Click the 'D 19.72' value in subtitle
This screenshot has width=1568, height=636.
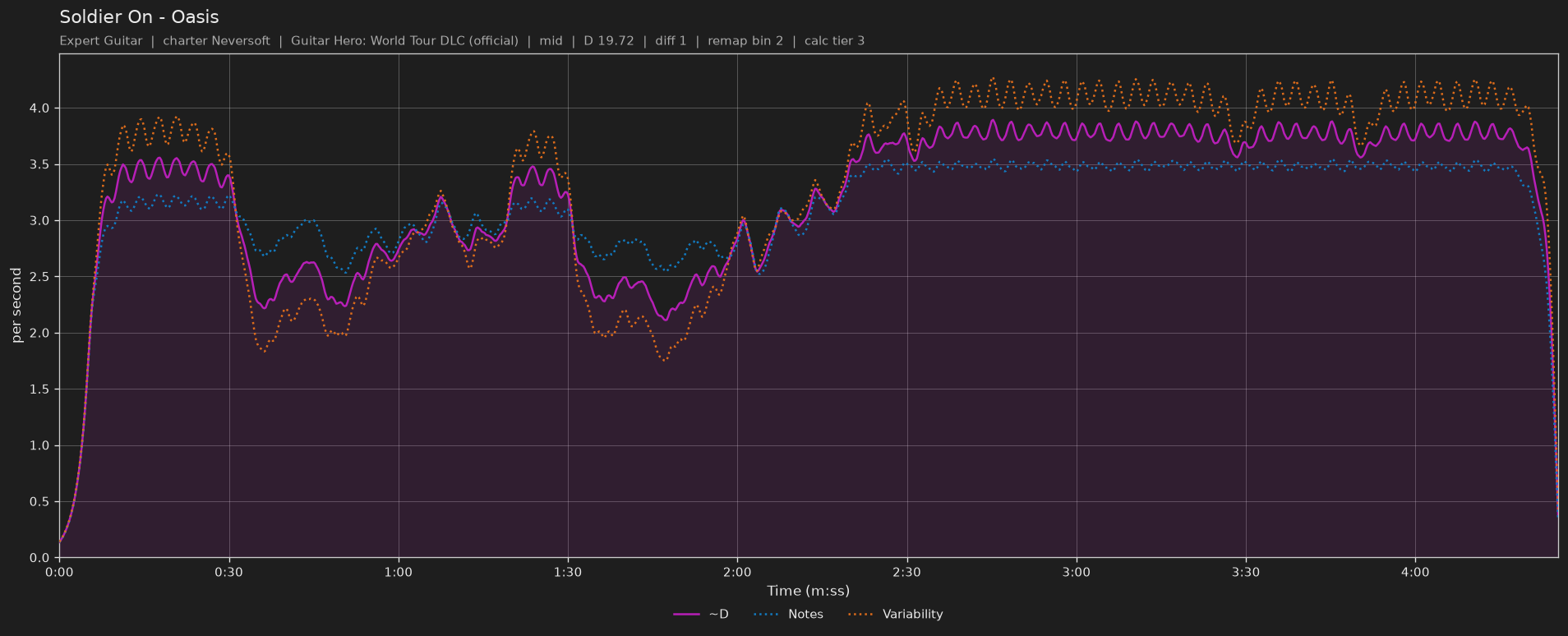[x=609, y=40]
